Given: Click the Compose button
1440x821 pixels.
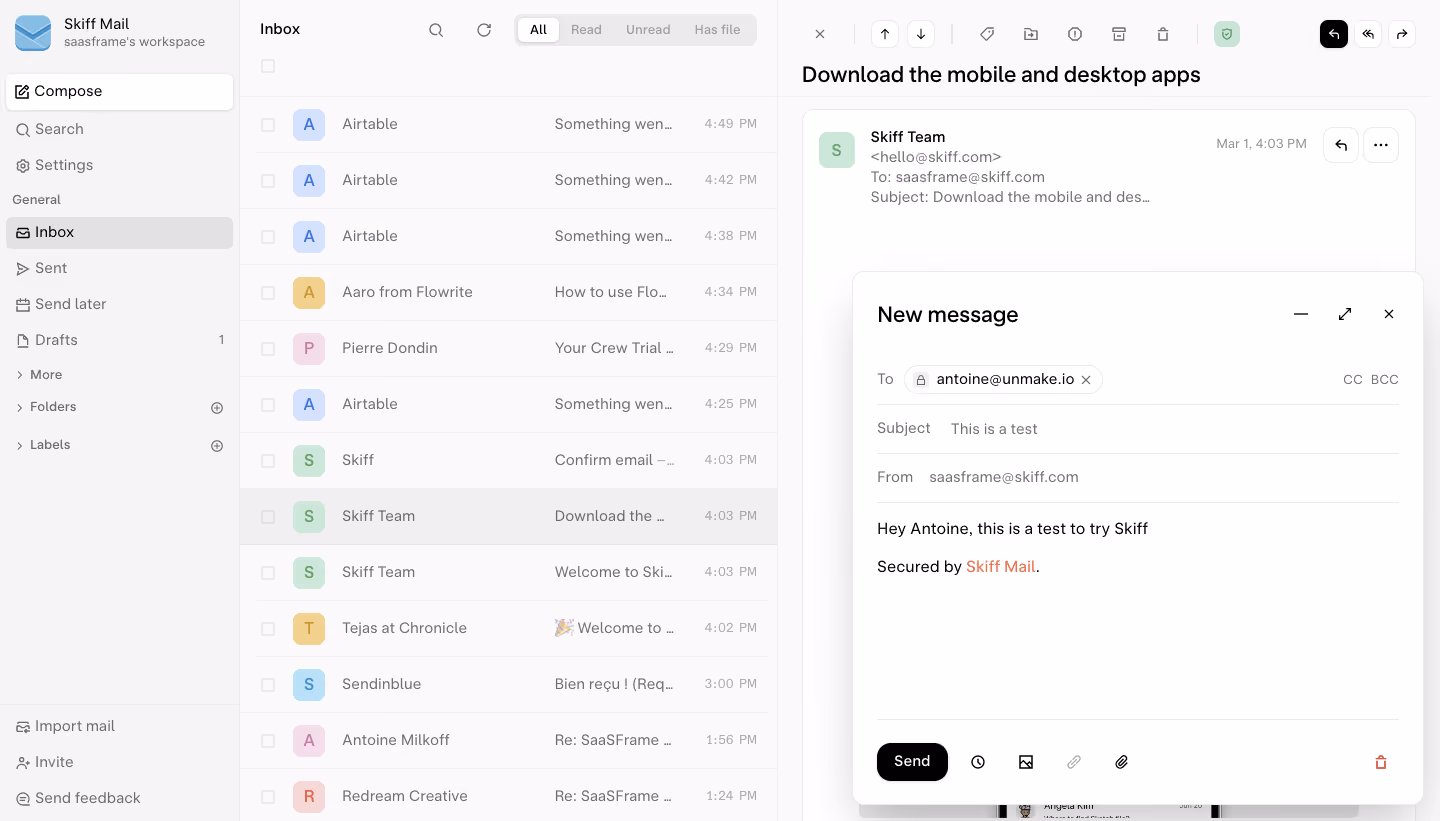Looking at the screenshot, I should pos(119,92).
